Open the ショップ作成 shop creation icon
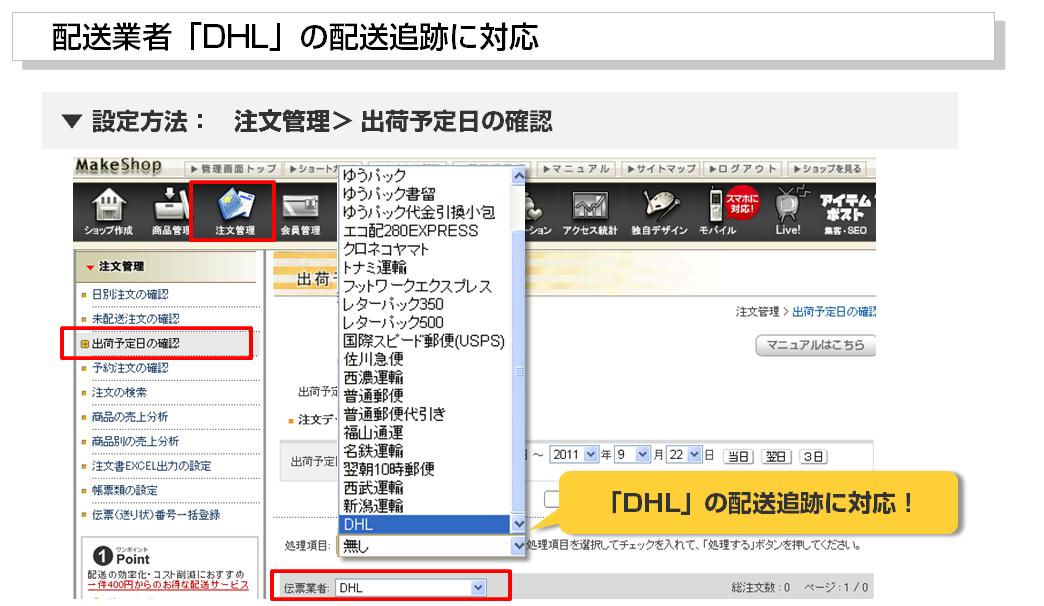Viewport: 1044px width, 606px height. [108, 212]
